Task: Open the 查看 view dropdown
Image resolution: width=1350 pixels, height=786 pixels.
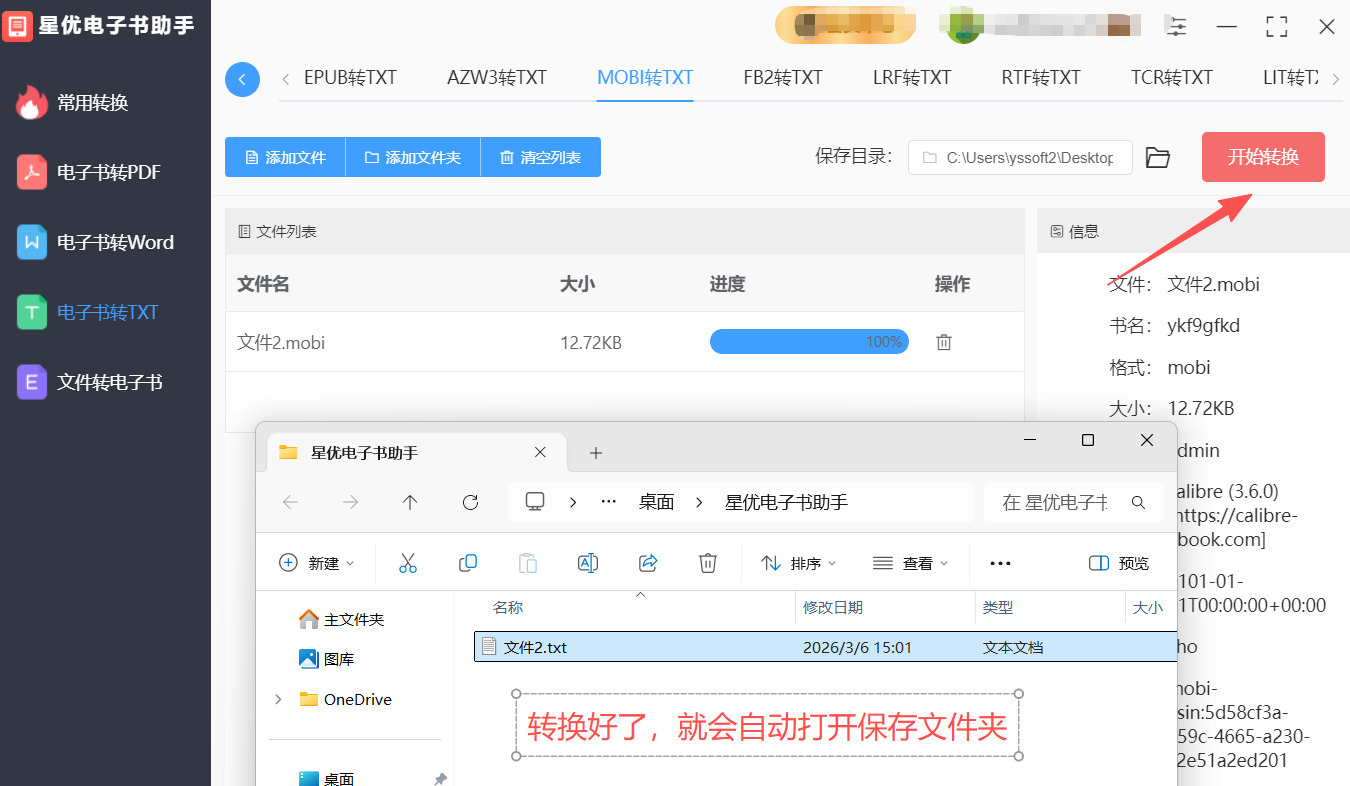Action: click(x=910, y=563)
